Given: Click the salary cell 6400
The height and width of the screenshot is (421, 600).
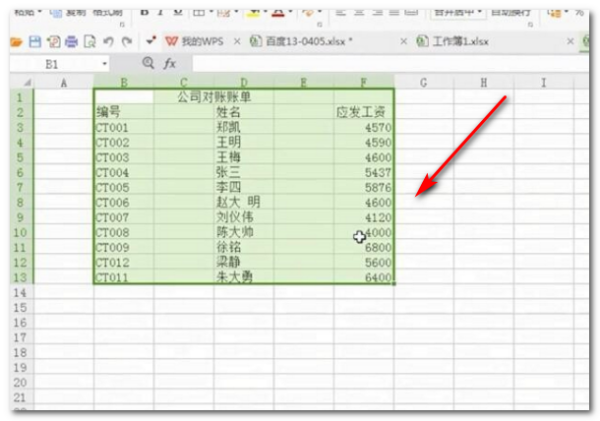Looking at the screenshot, I should click(364, 277).
